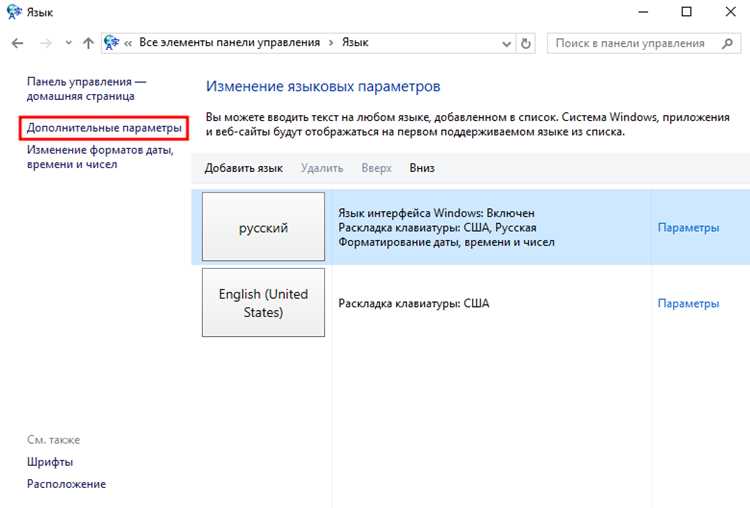Click Удалить in the language toolbar

click(x=322, y=168)
